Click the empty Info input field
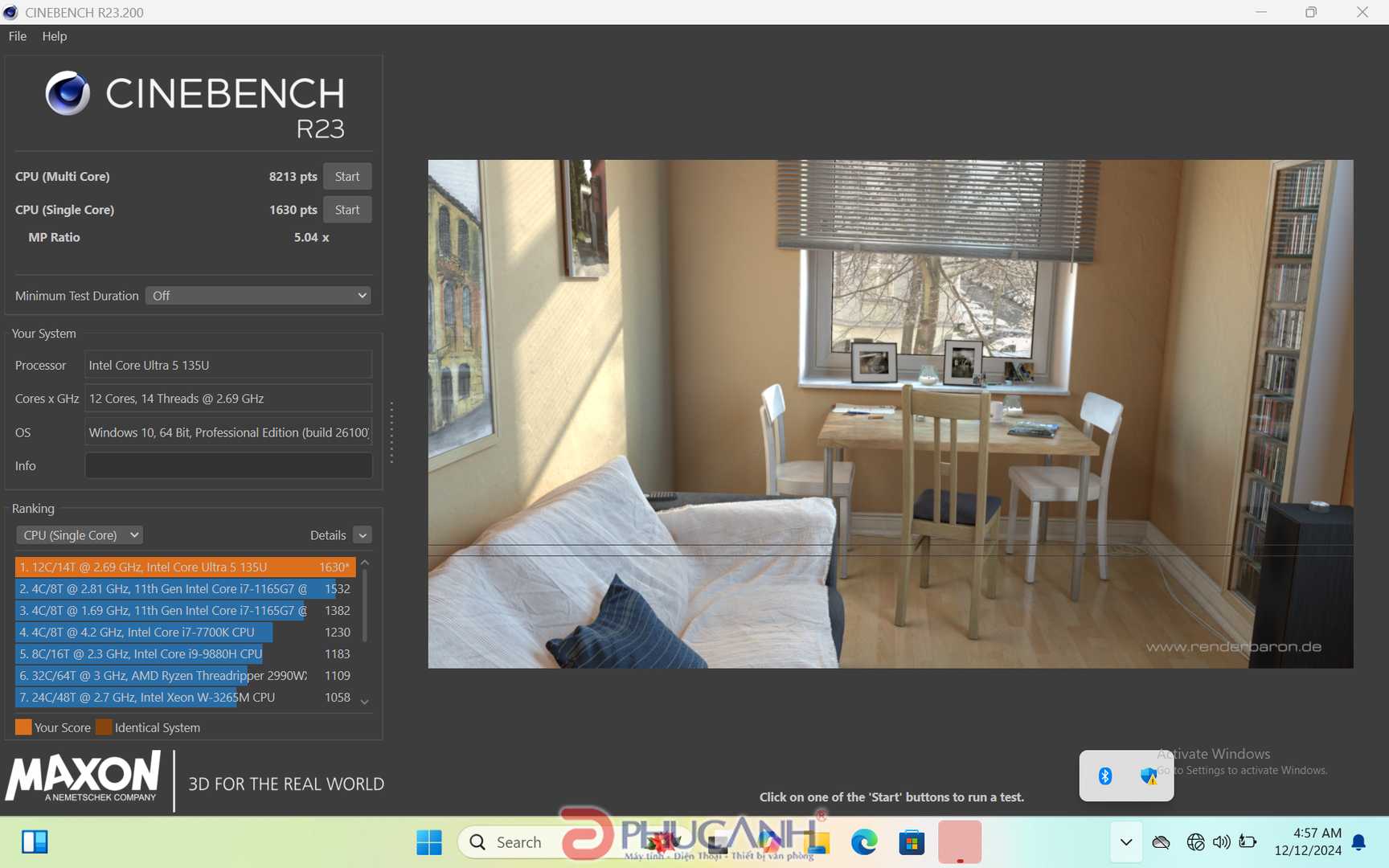The image size is (1389, 868). click(228, 465)
